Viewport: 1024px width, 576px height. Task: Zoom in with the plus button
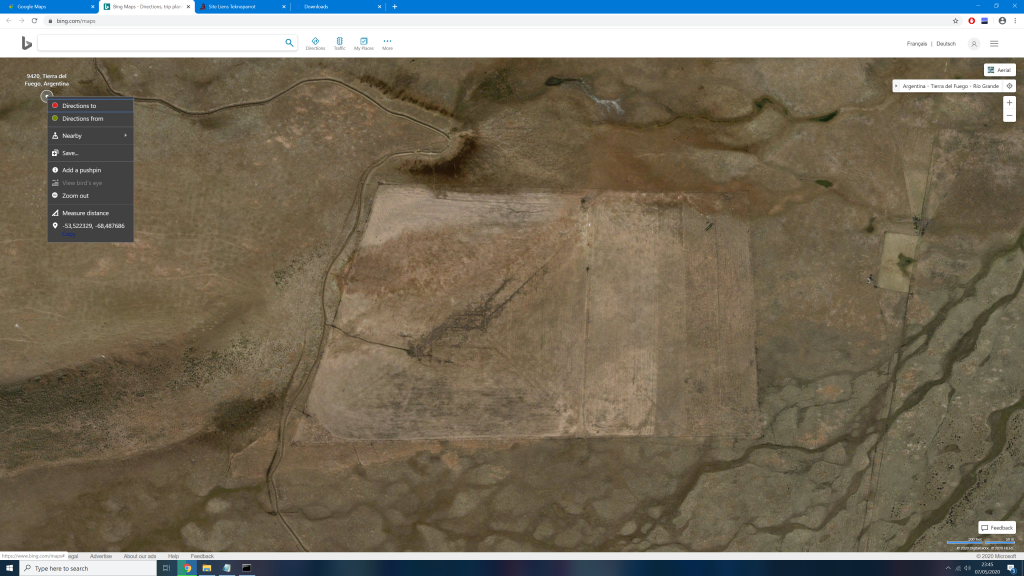pyautogui.click(x=1009, y=103)
